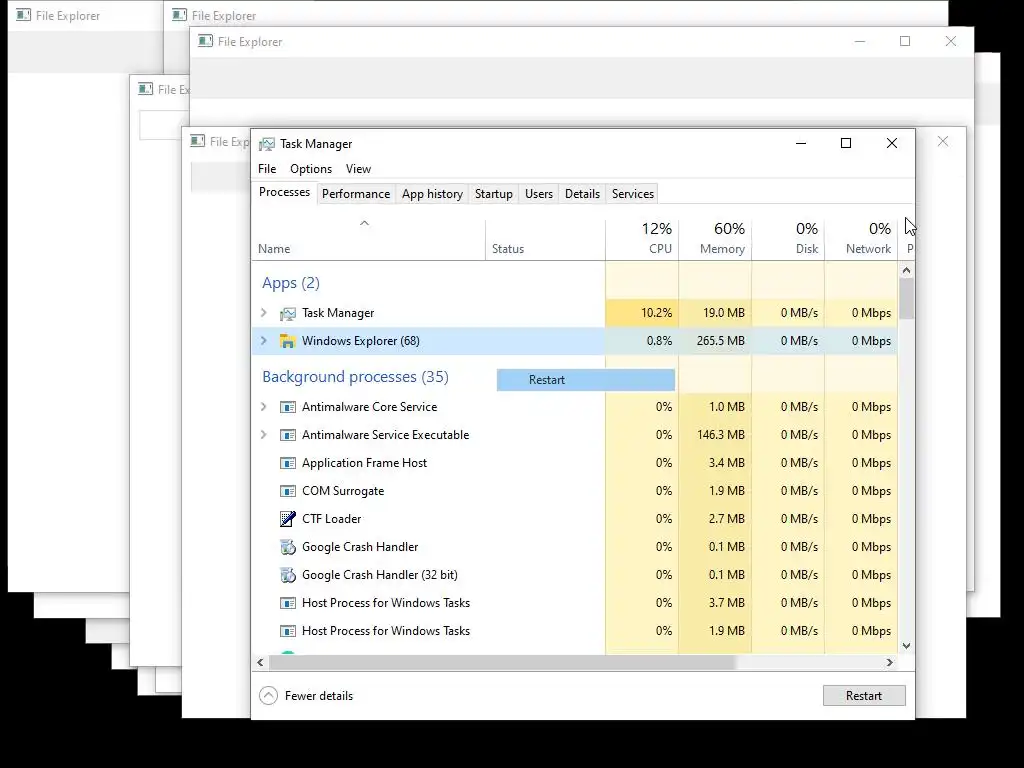
Task: Expand the Windows Explorer (68) process group
Action: tap(264, 340)
